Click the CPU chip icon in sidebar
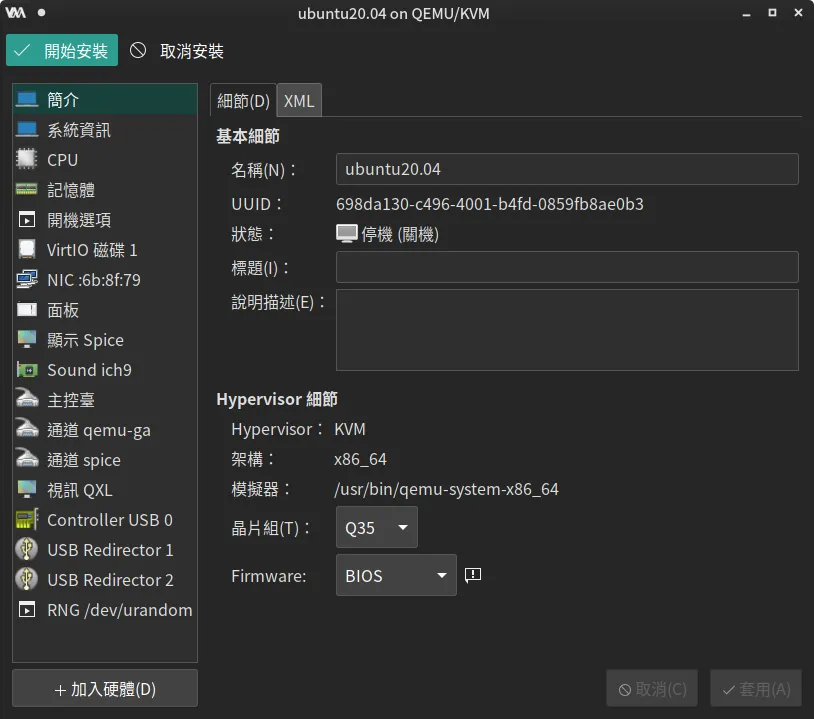Image resolution: width=814 pixels, height=719 pixels. tap(27, 160)
